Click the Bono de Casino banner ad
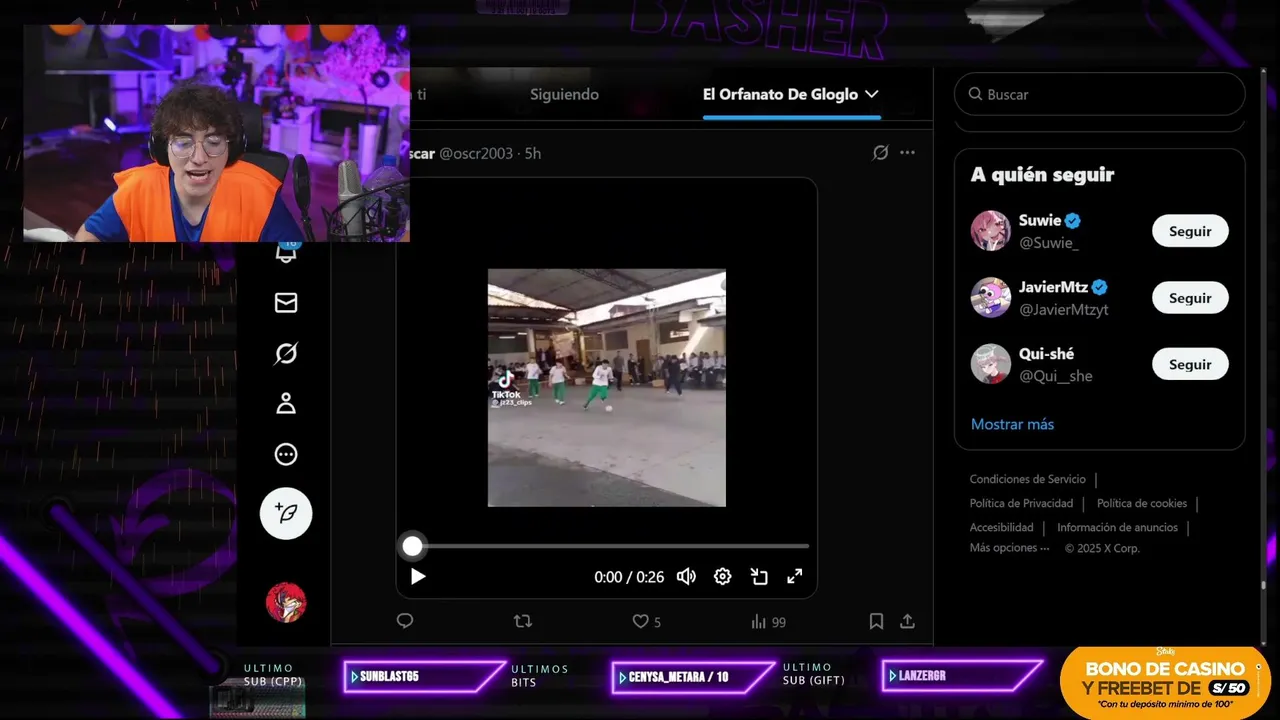The image size is (1280, 720). click(x=1165, y=682)
